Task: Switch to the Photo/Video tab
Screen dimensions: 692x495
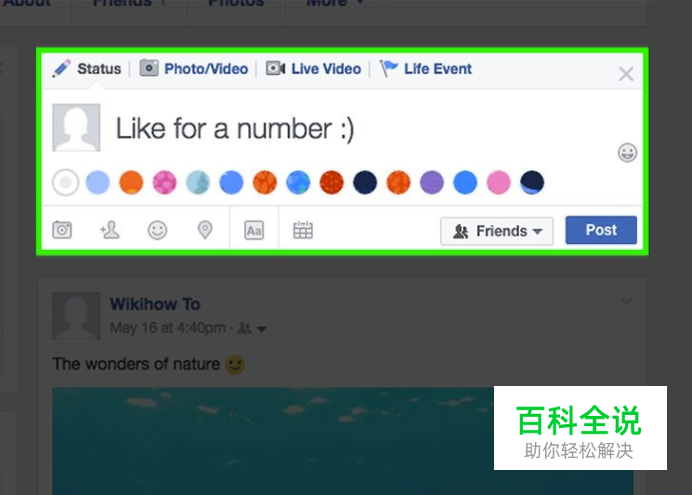Action: pos(194,68)
